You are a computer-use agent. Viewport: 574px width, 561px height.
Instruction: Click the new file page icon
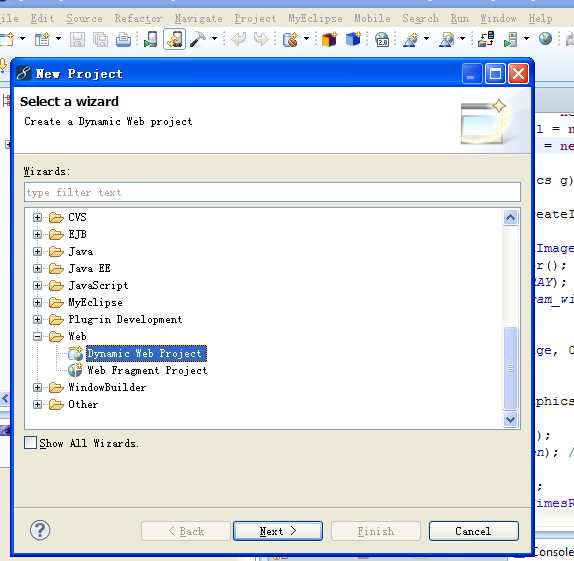pyautogui.click(x=42, y=39)
